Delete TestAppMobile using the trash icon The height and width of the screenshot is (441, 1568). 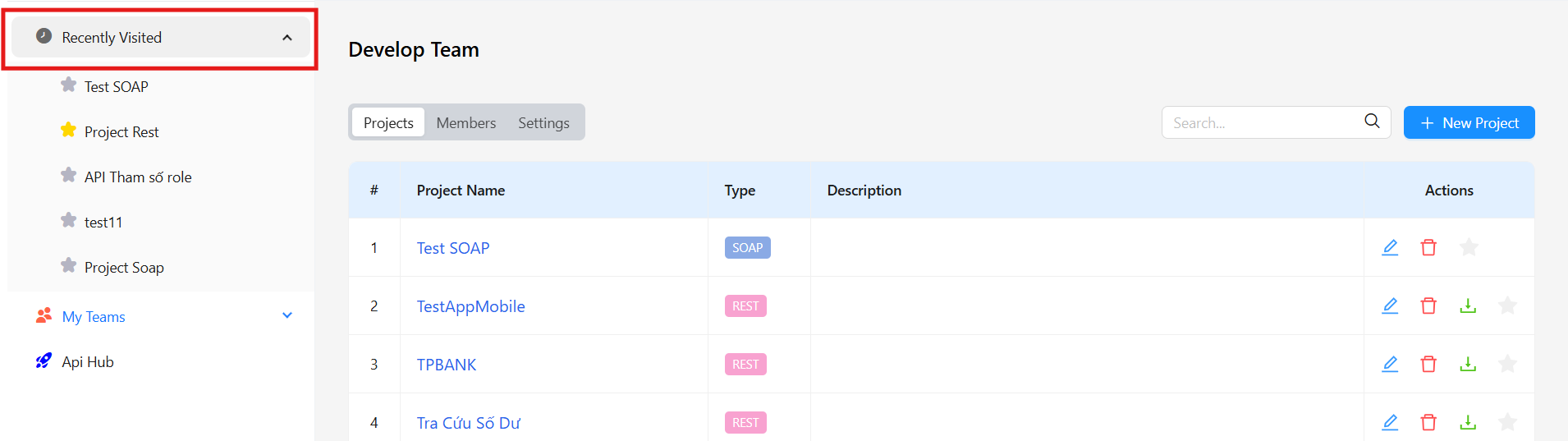(x=1428, y=305)
